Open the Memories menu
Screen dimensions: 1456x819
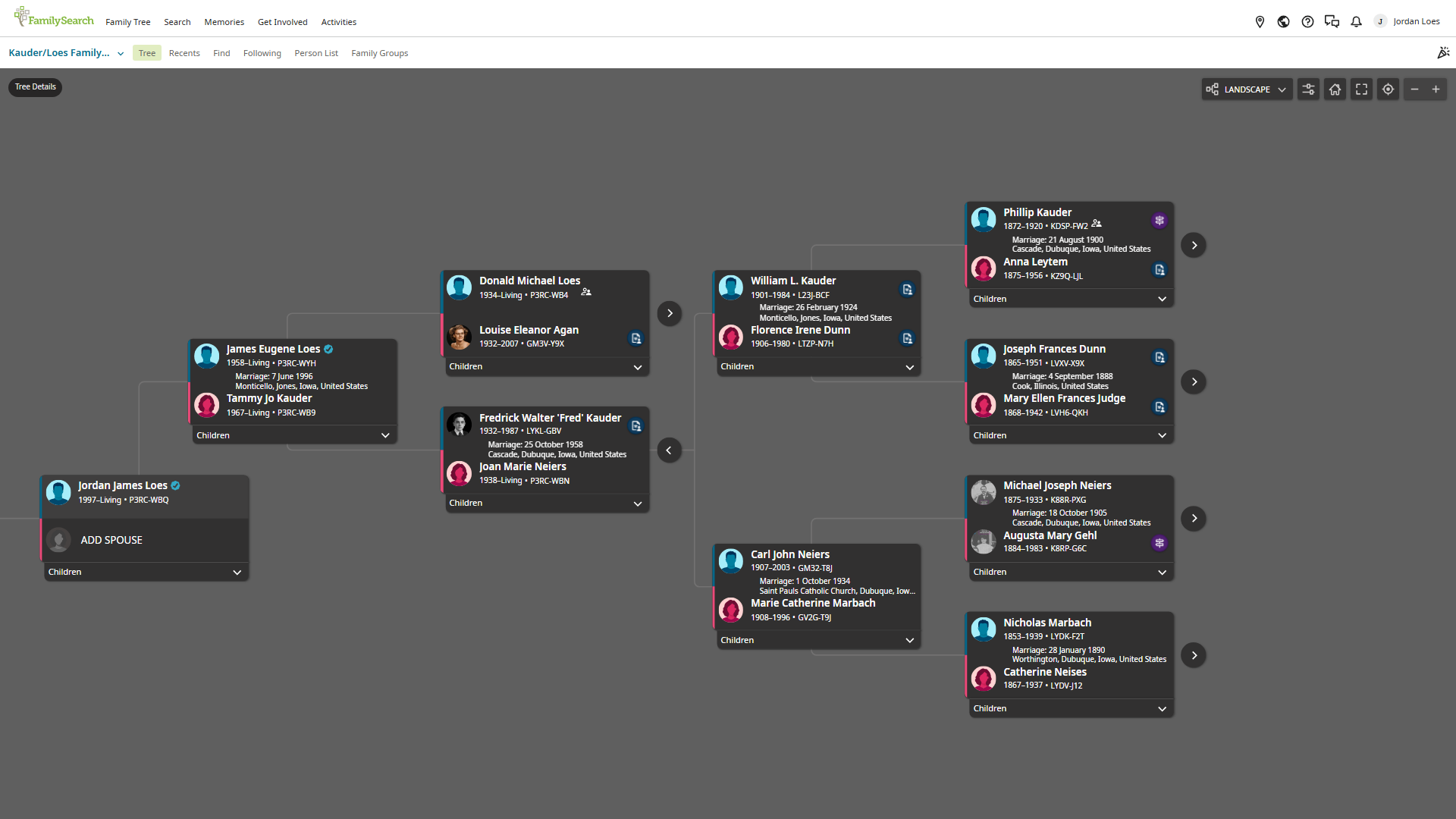click(224, 22)
